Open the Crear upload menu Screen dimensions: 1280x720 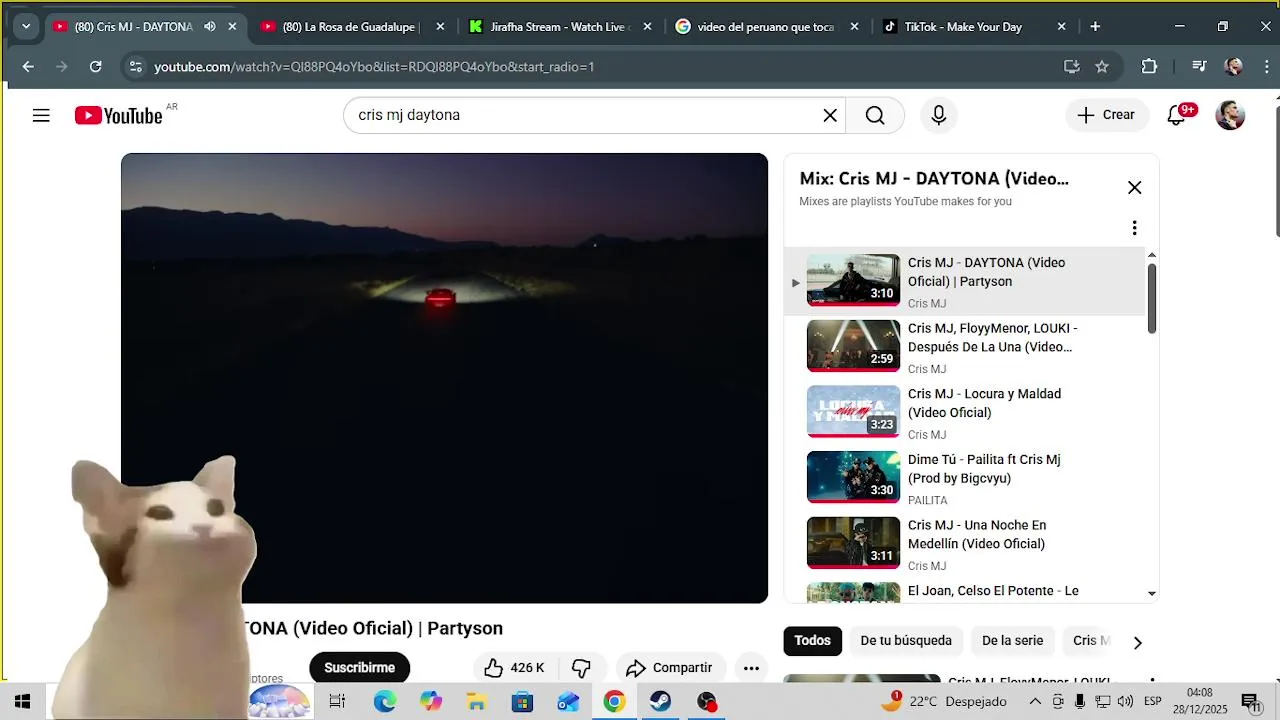[1106, 115]
